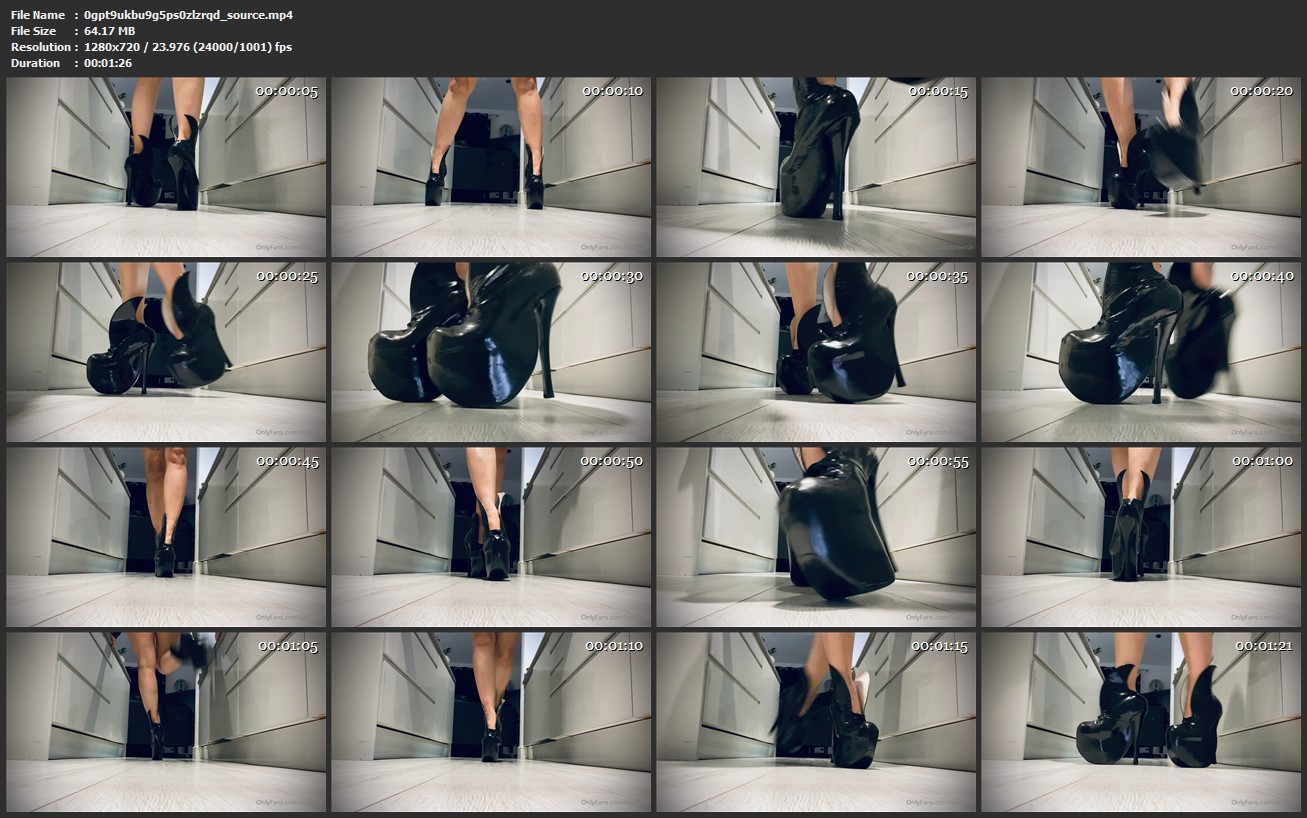Select the 00:01:26 duration value
The image size is (1307, 818).
tap(108, 63)
